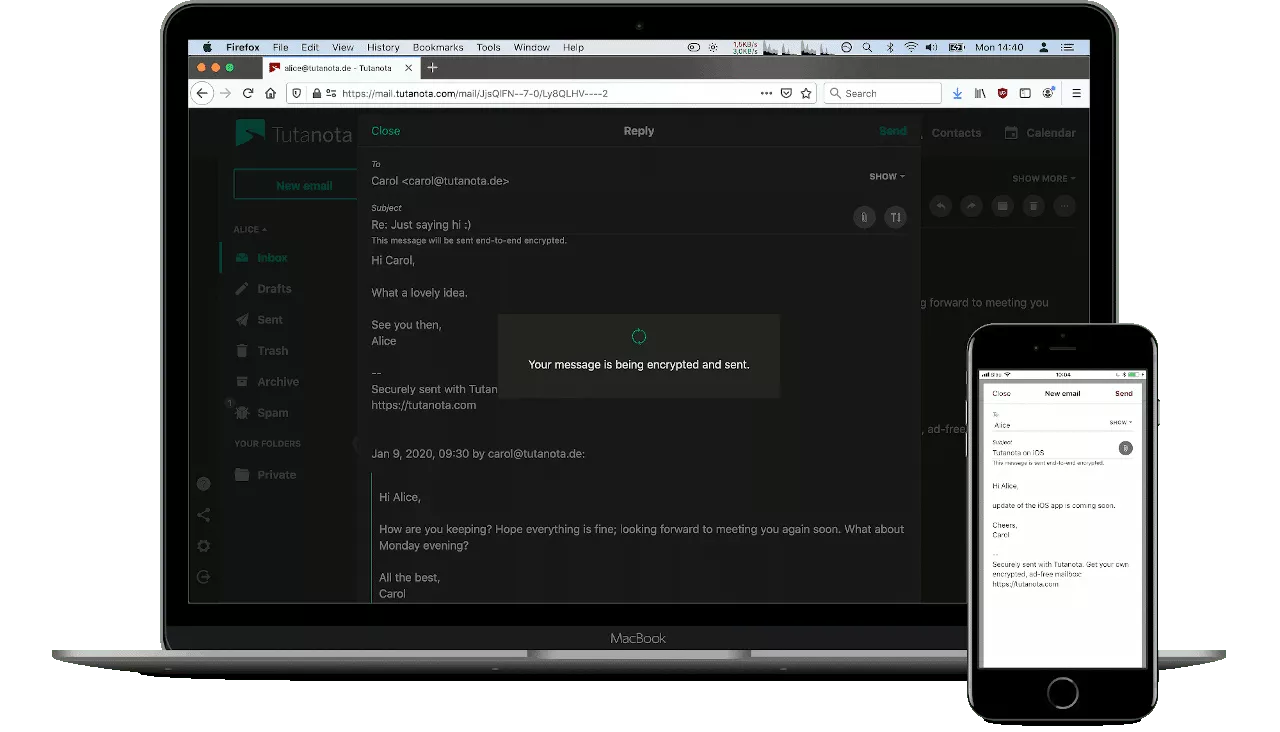Open the File menu
Screen dimensions: 1280x732
(x=280, y=47)
